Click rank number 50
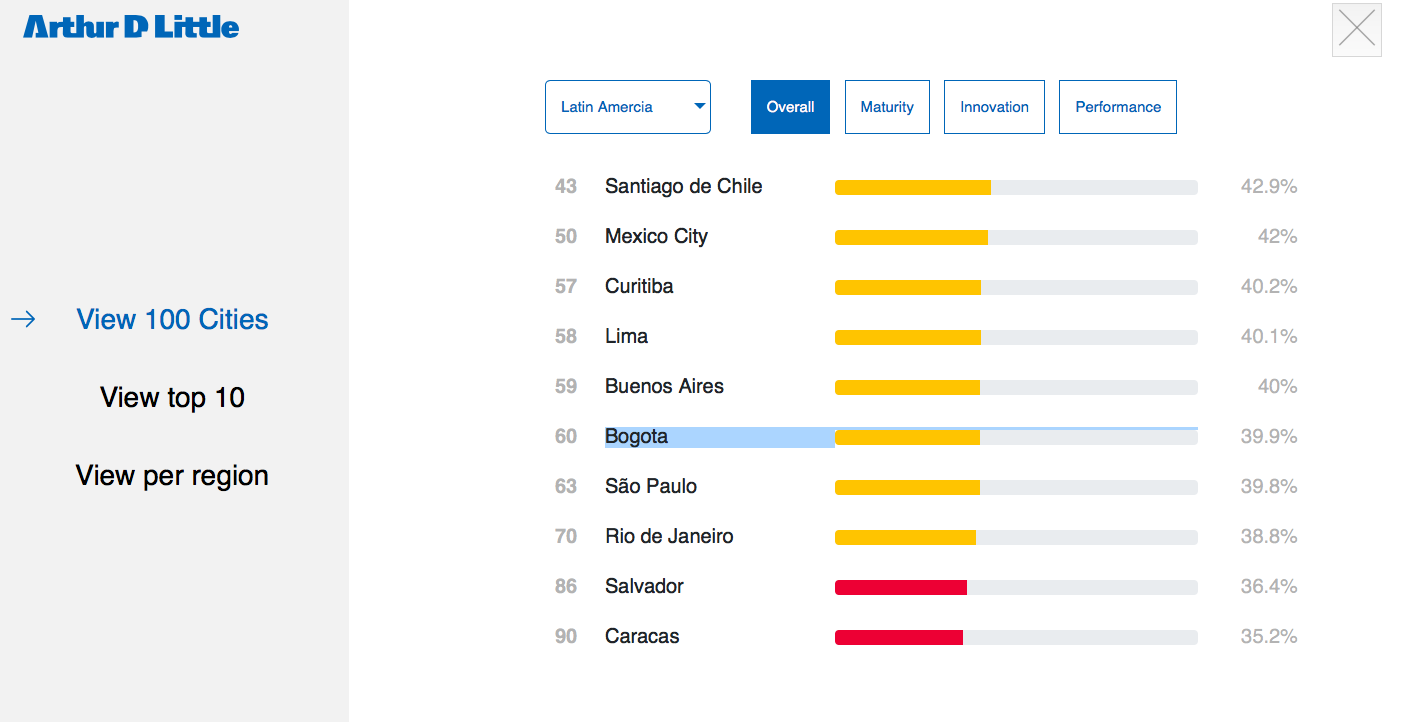The height and width of the screenshot is (722, 1401). point(566,236)
